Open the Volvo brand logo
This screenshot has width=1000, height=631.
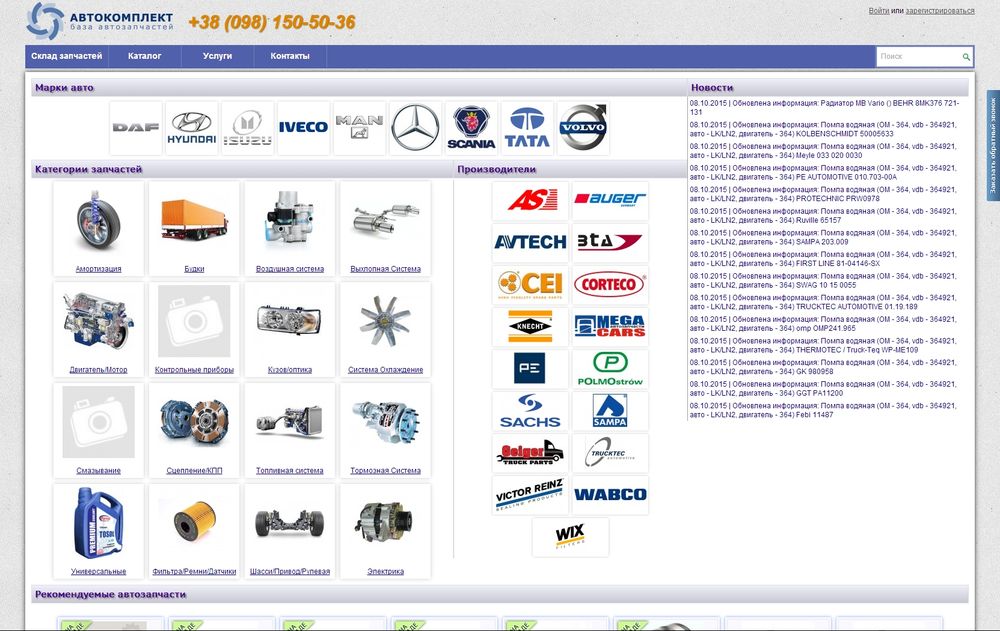point(583,128)
